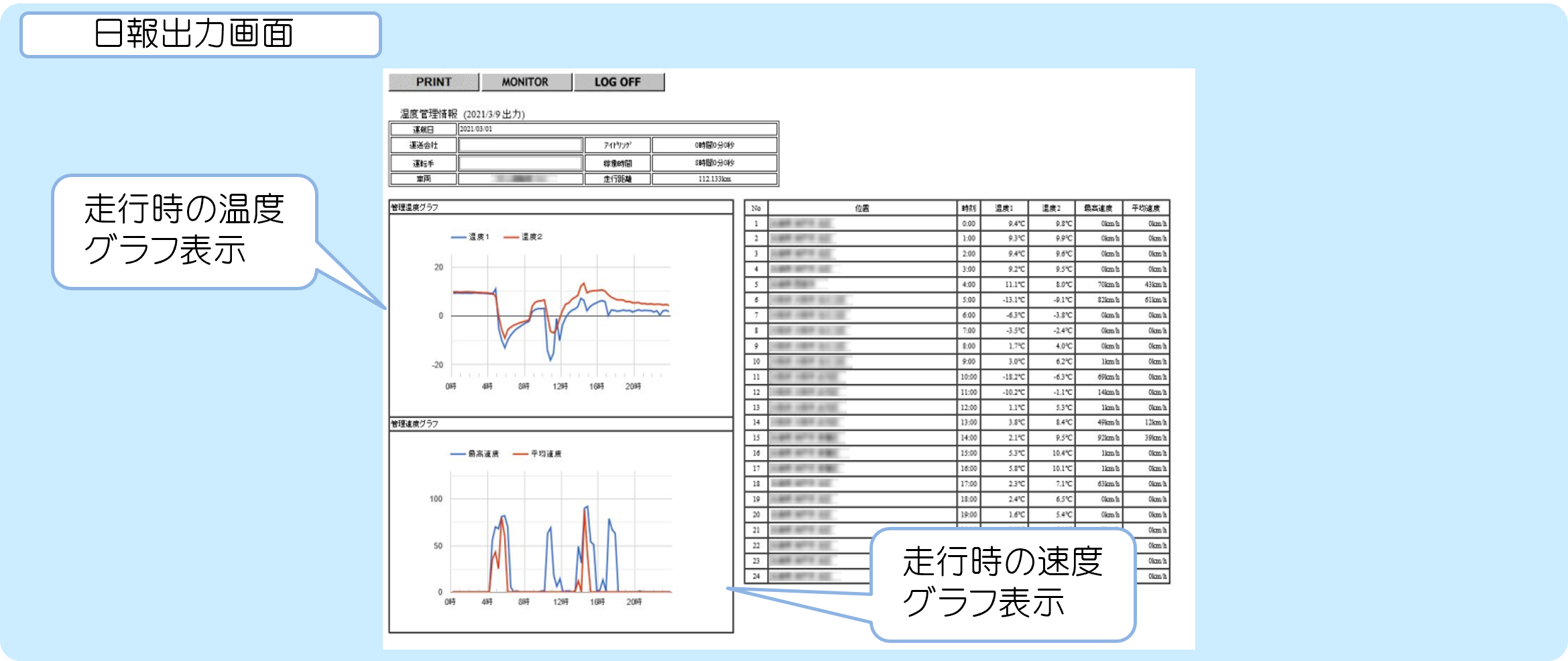Click the 11.1℃ temperature cell
Image resolution: width=1568 pixels, height=661 pixels.
1004,284
